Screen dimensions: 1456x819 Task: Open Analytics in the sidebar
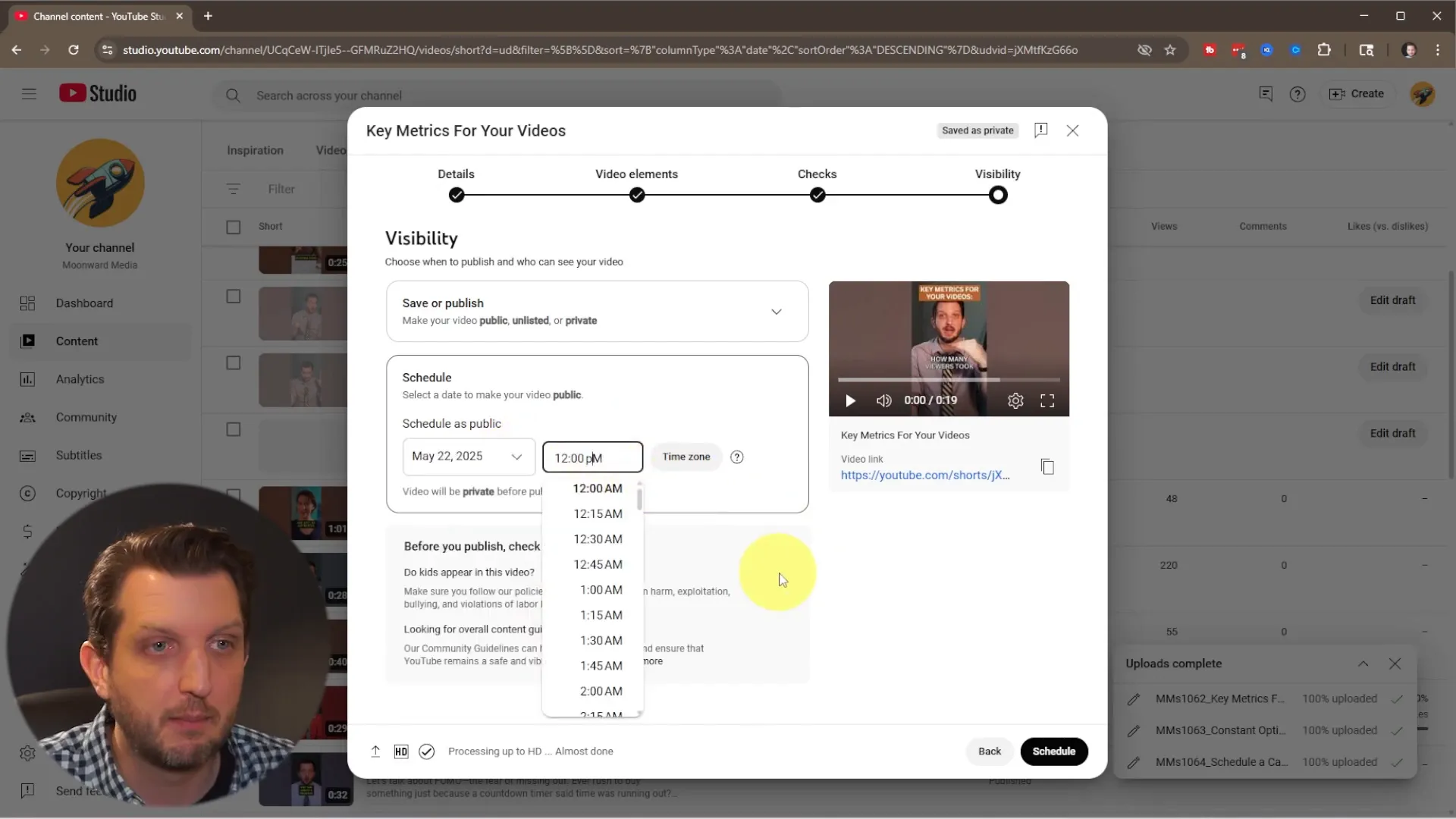coord(100,379)
